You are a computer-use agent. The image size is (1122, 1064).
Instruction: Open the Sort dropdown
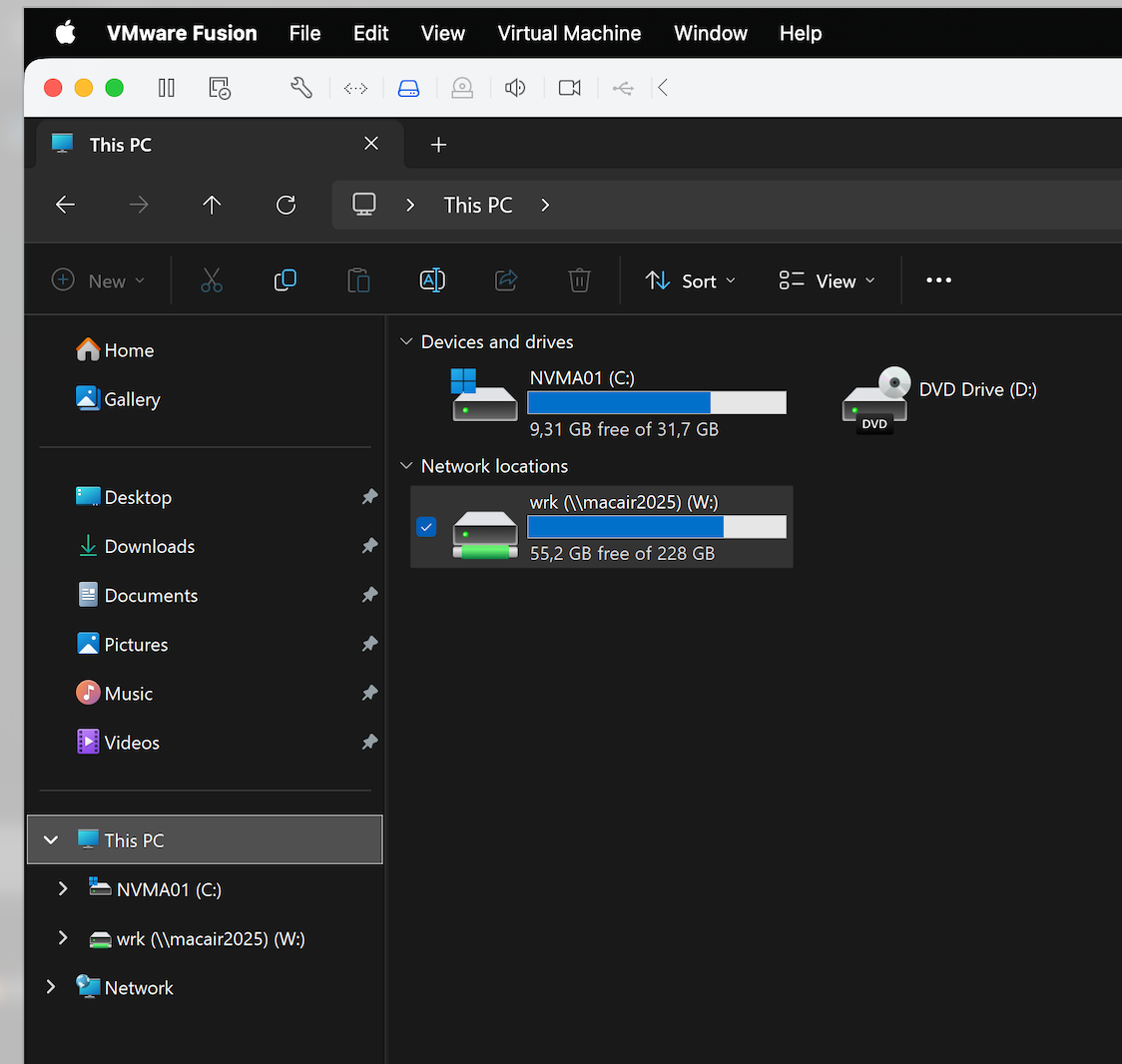pos(691,280)
